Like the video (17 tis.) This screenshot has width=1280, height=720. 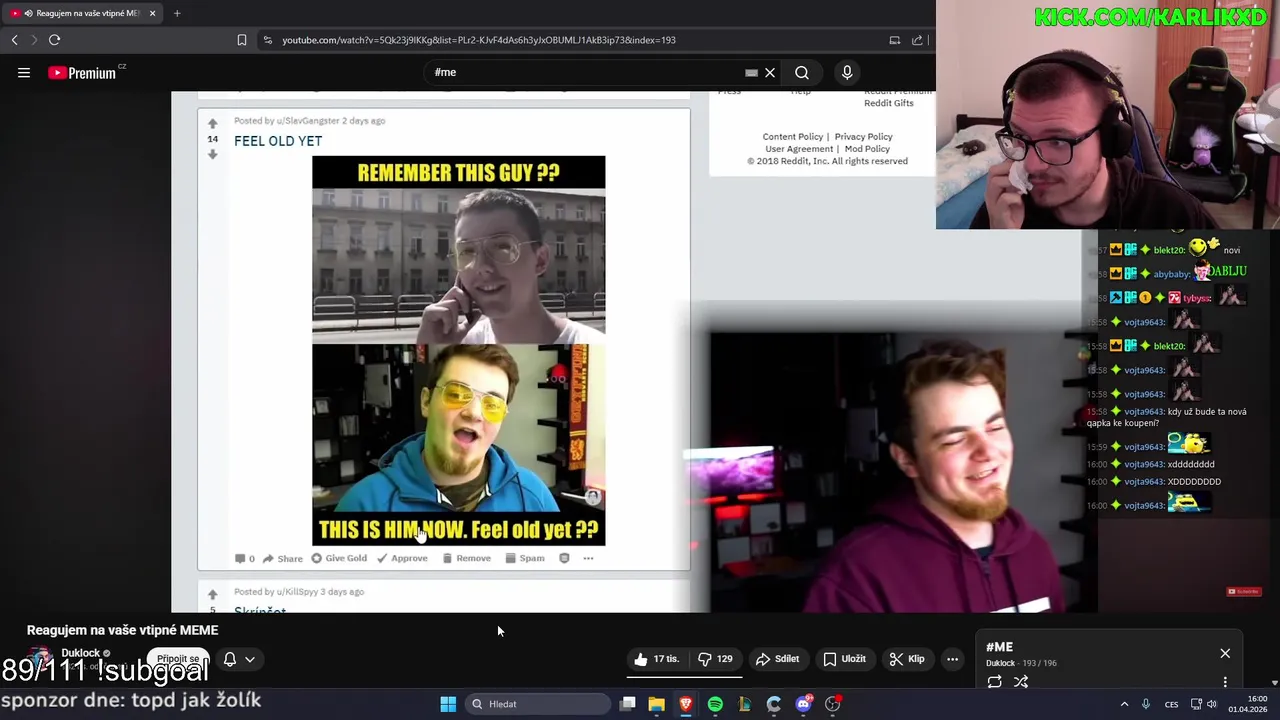click(x=656, y=659)
